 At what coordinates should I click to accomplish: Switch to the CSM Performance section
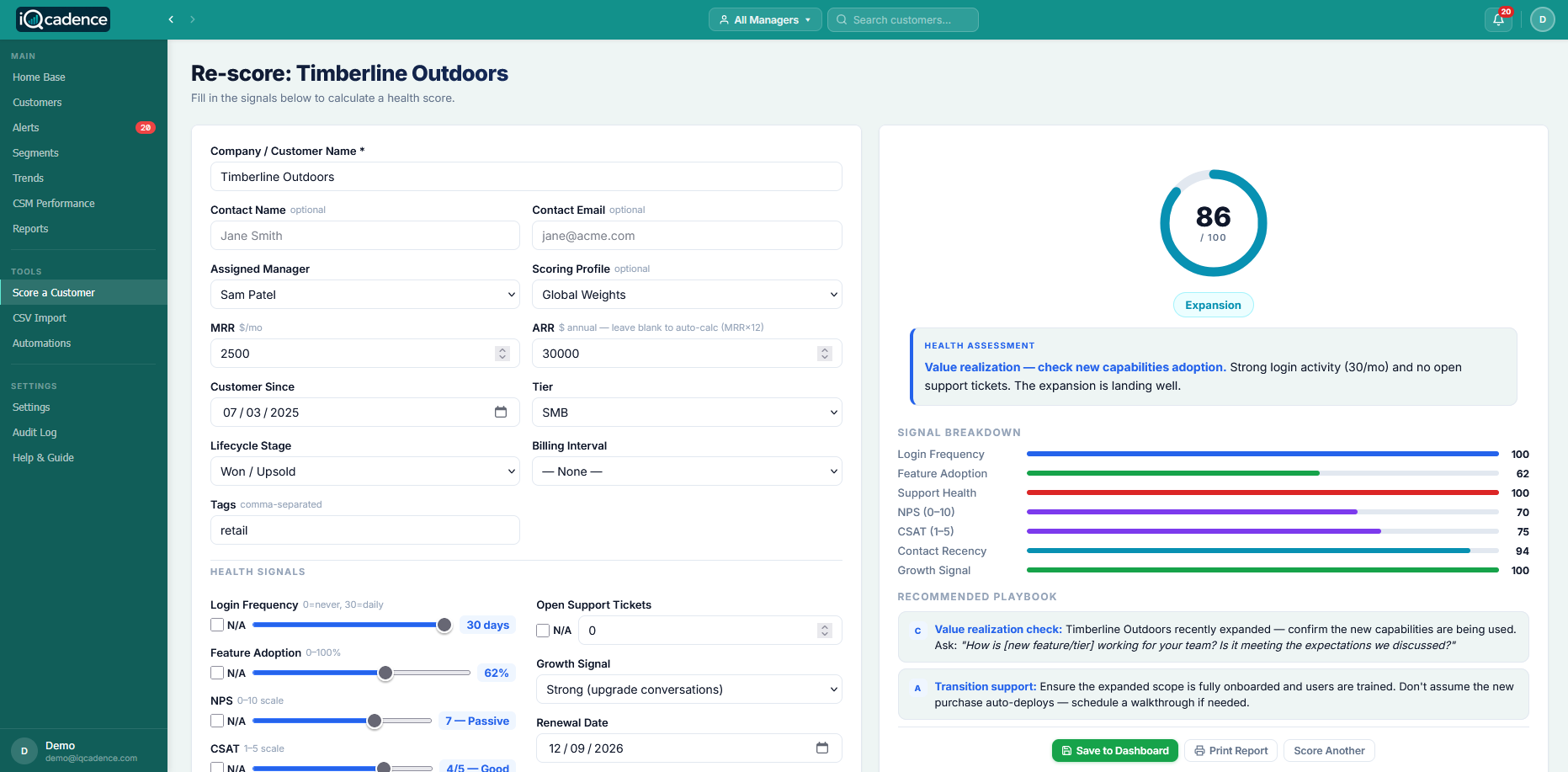point(53,203)
